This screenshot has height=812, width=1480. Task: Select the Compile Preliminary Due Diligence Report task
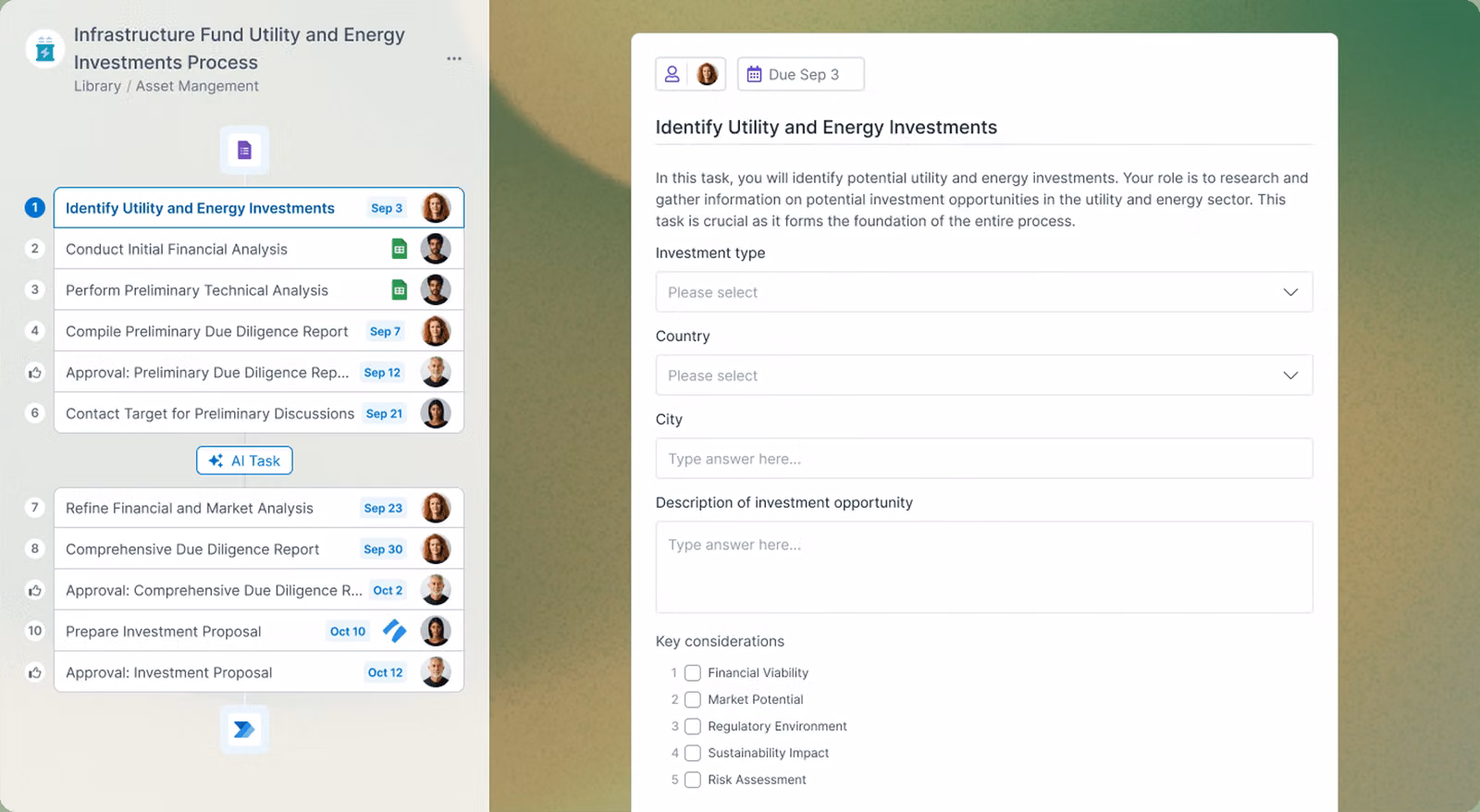[206, 331]
